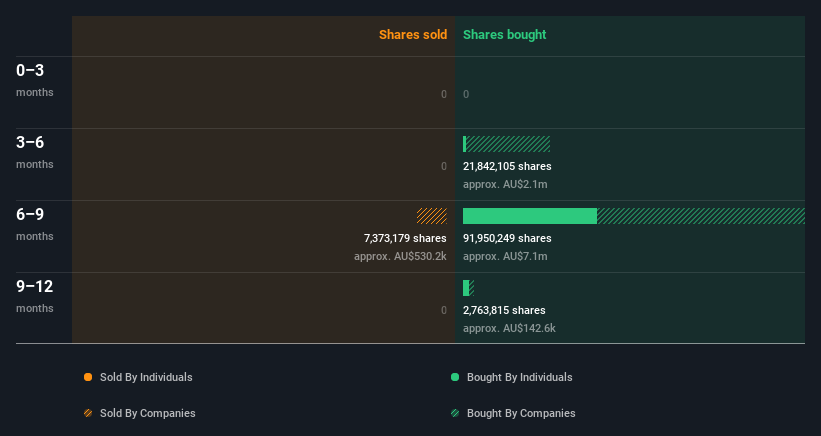Image resolution: width=821 pixels, height=436 pixels.
Task: Click the green Bought By Individuals legend dot
Action: tap(455, 377)
